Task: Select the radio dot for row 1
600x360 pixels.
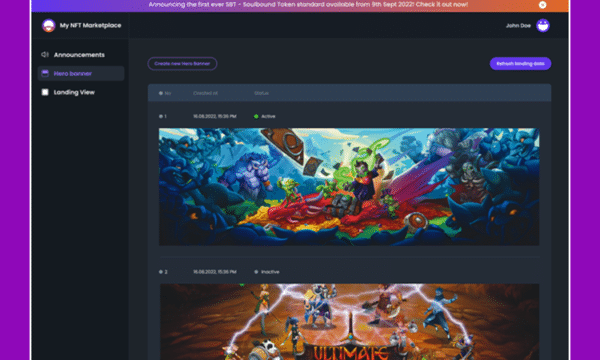Action: click(x=161, y=116)
